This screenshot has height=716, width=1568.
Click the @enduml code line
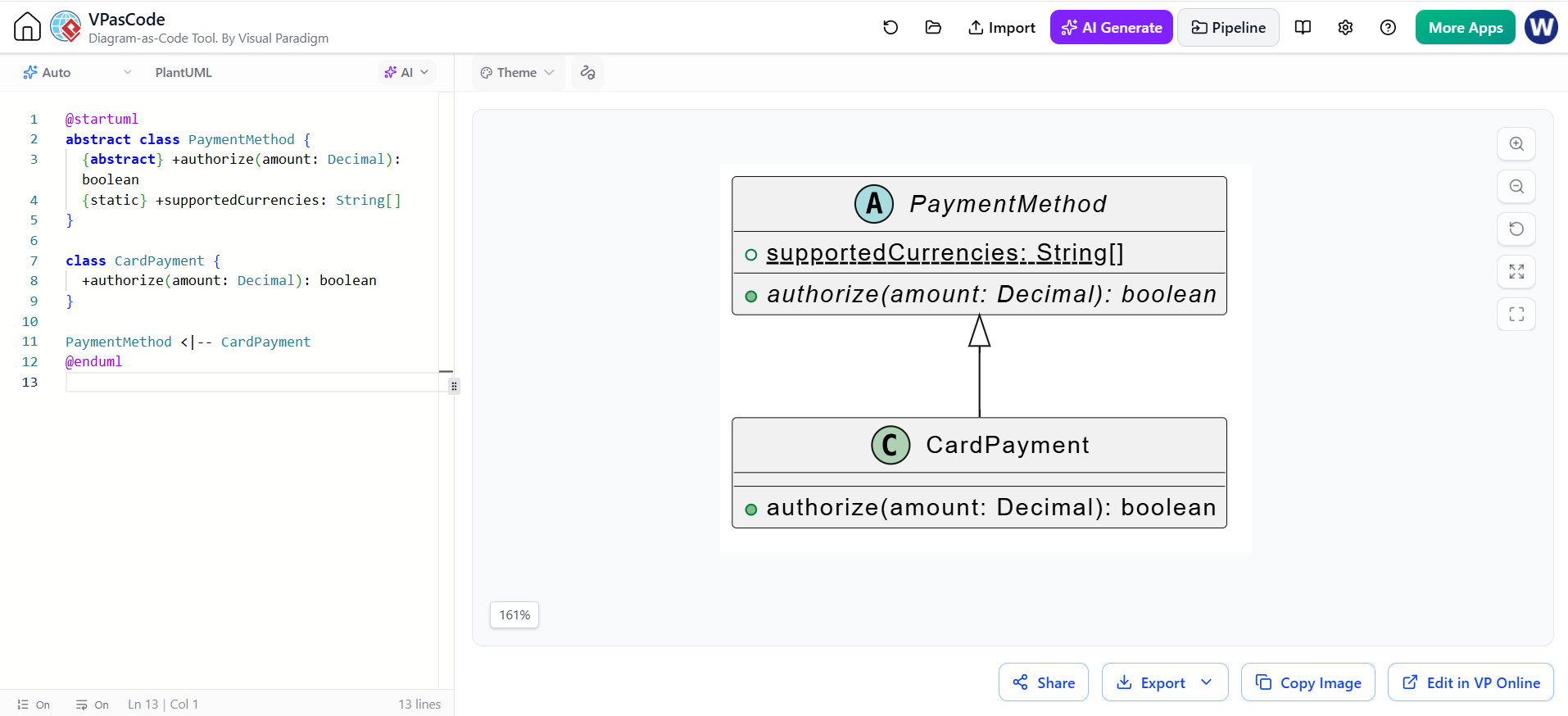(93, 361)
